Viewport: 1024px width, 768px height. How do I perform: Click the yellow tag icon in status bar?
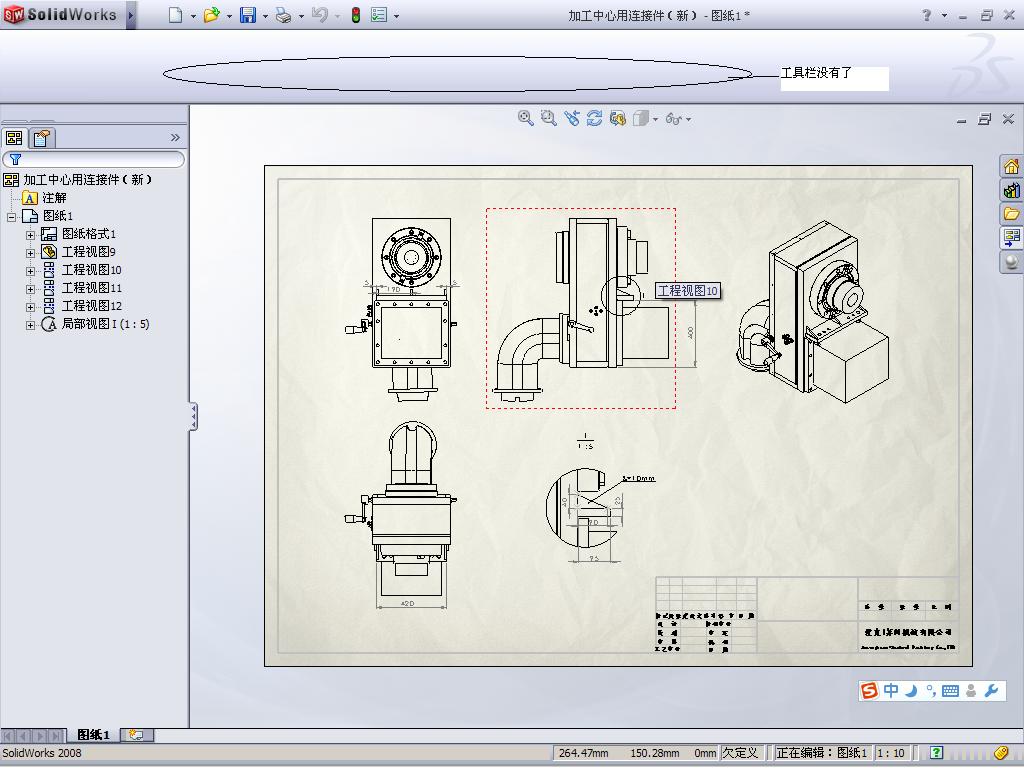(1001, 753)
